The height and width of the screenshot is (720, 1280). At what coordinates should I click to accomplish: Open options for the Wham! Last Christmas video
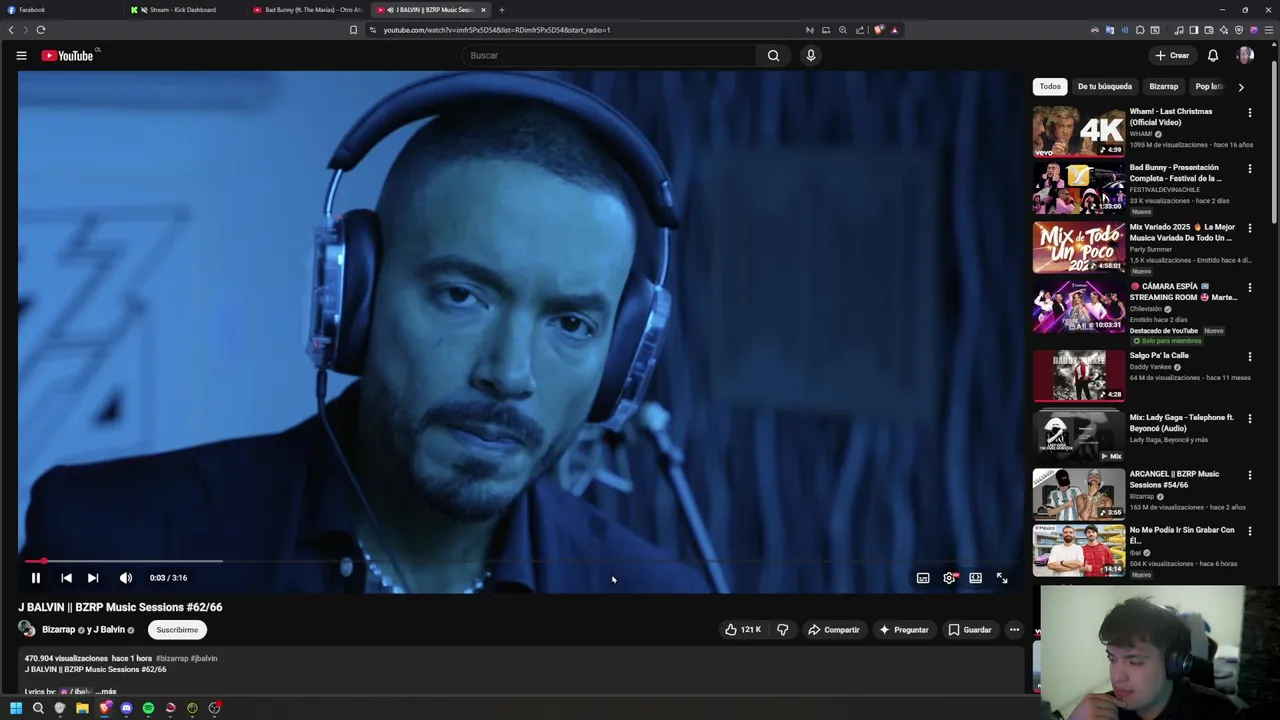point(1249,113)
